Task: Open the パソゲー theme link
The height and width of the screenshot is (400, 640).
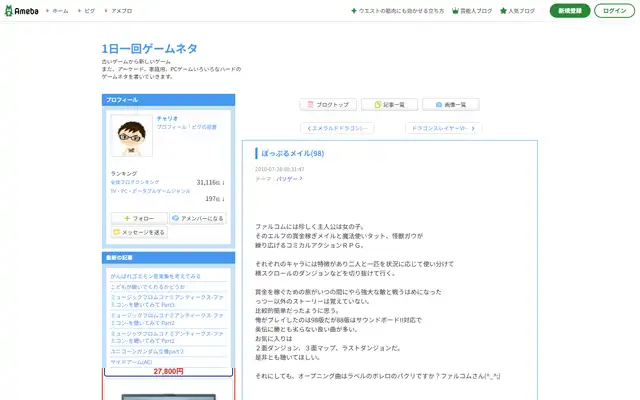Action: [289, 179]
